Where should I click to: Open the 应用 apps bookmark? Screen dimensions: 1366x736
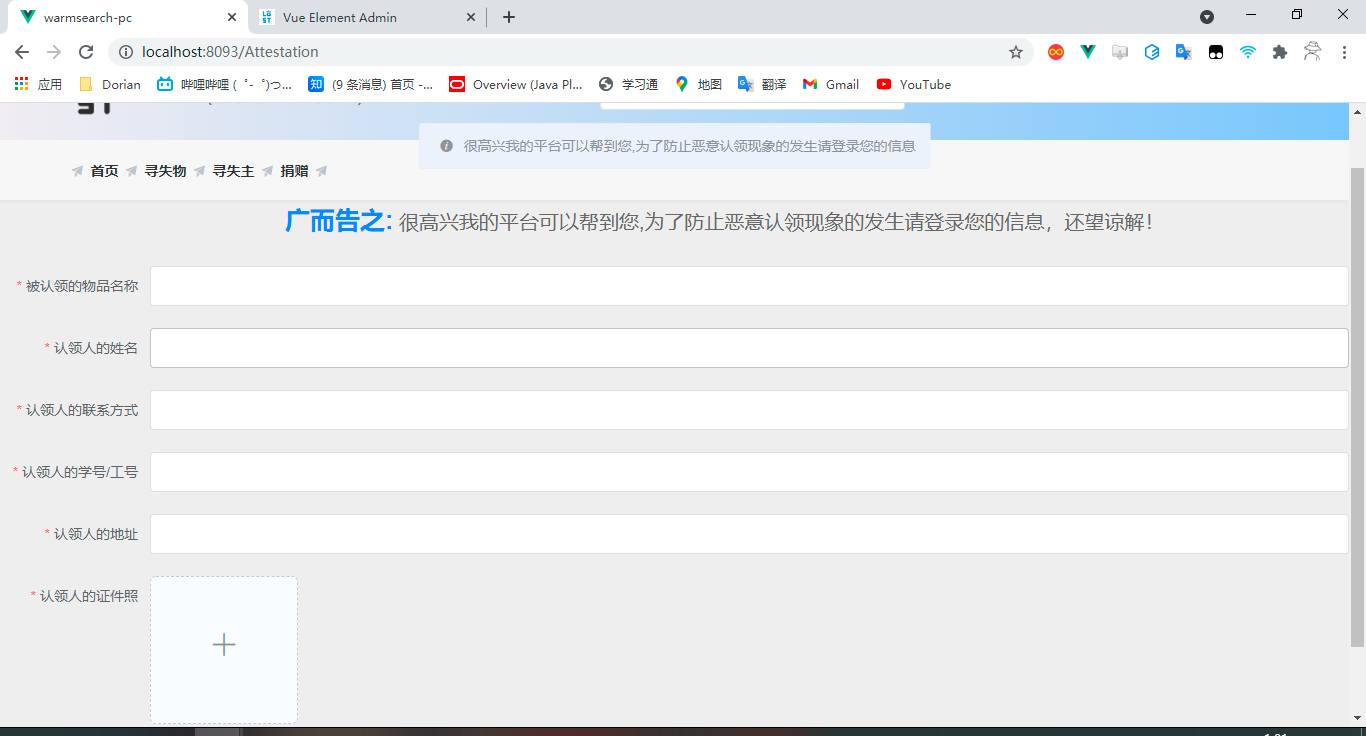tap(38, 84)
